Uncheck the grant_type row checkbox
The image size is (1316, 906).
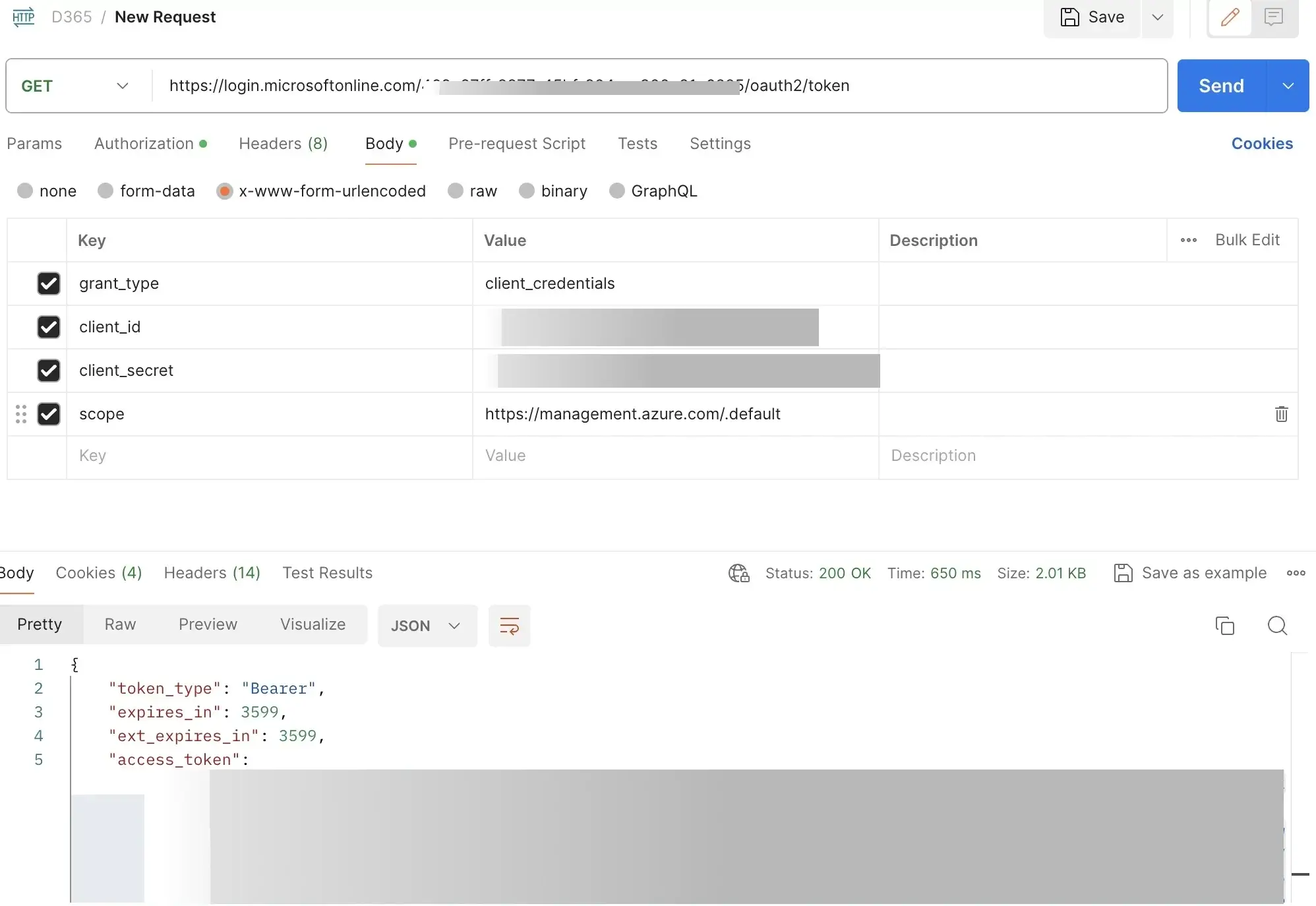point(49,284)
